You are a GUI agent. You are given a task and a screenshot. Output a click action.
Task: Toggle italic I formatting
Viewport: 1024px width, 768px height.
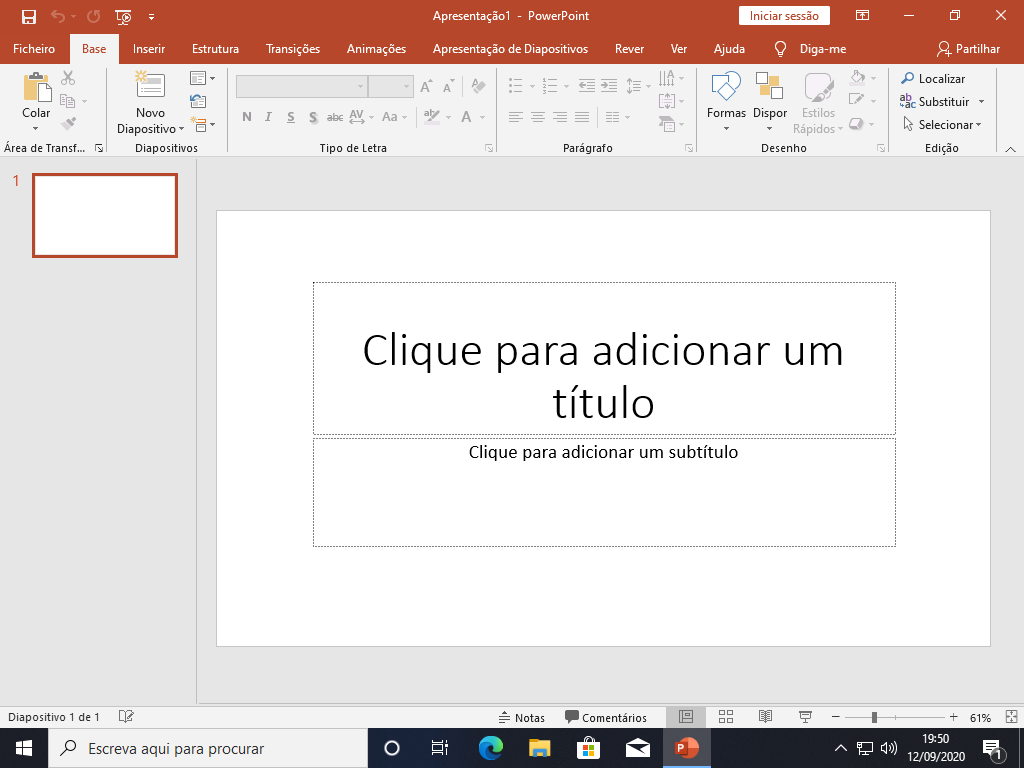[x=268, y=117]
